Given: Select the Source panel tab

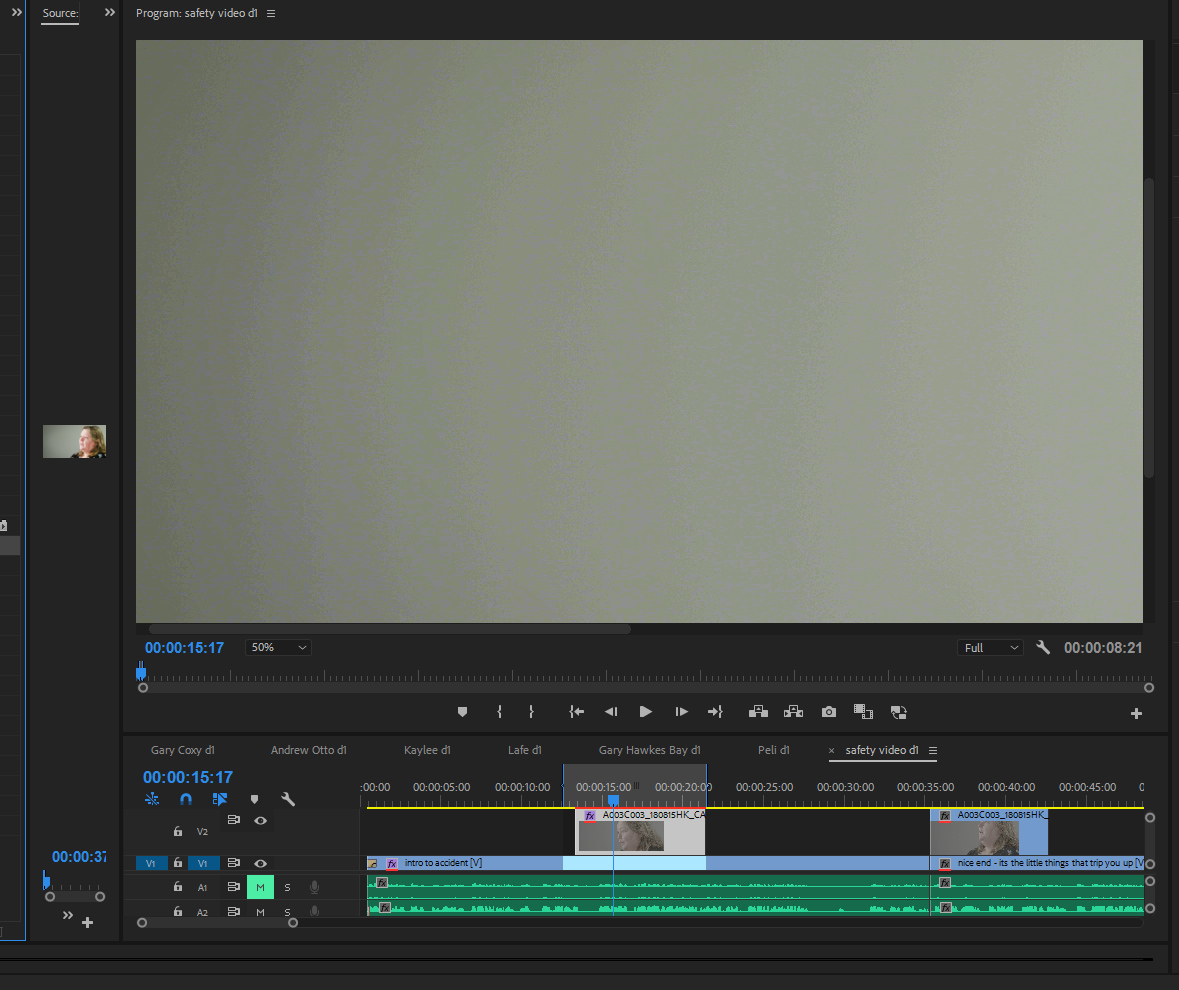Looking at the screenshot, I should 60,13.
